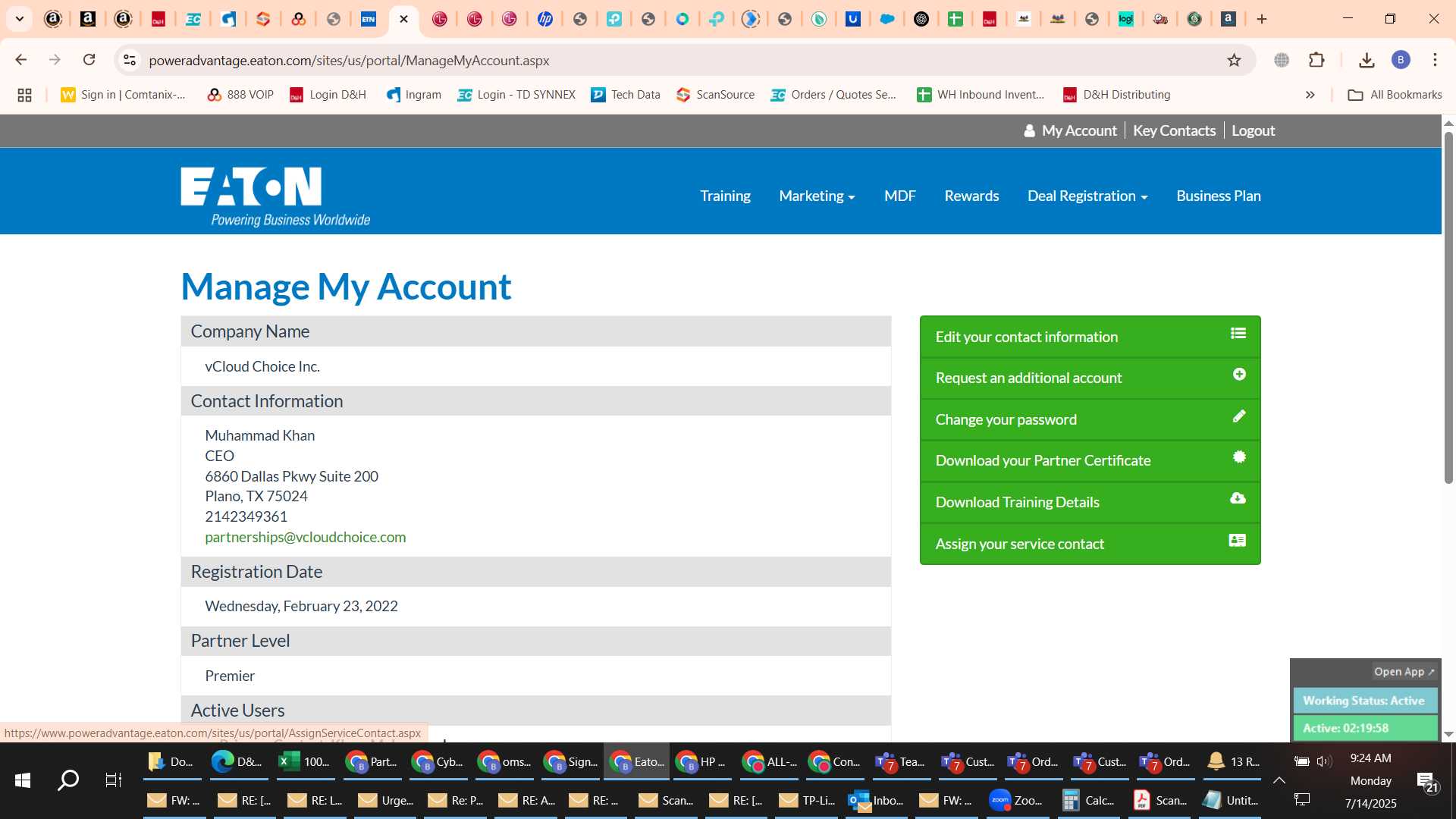Click Download your Partner Certificate

click(x=1090, y=460)
